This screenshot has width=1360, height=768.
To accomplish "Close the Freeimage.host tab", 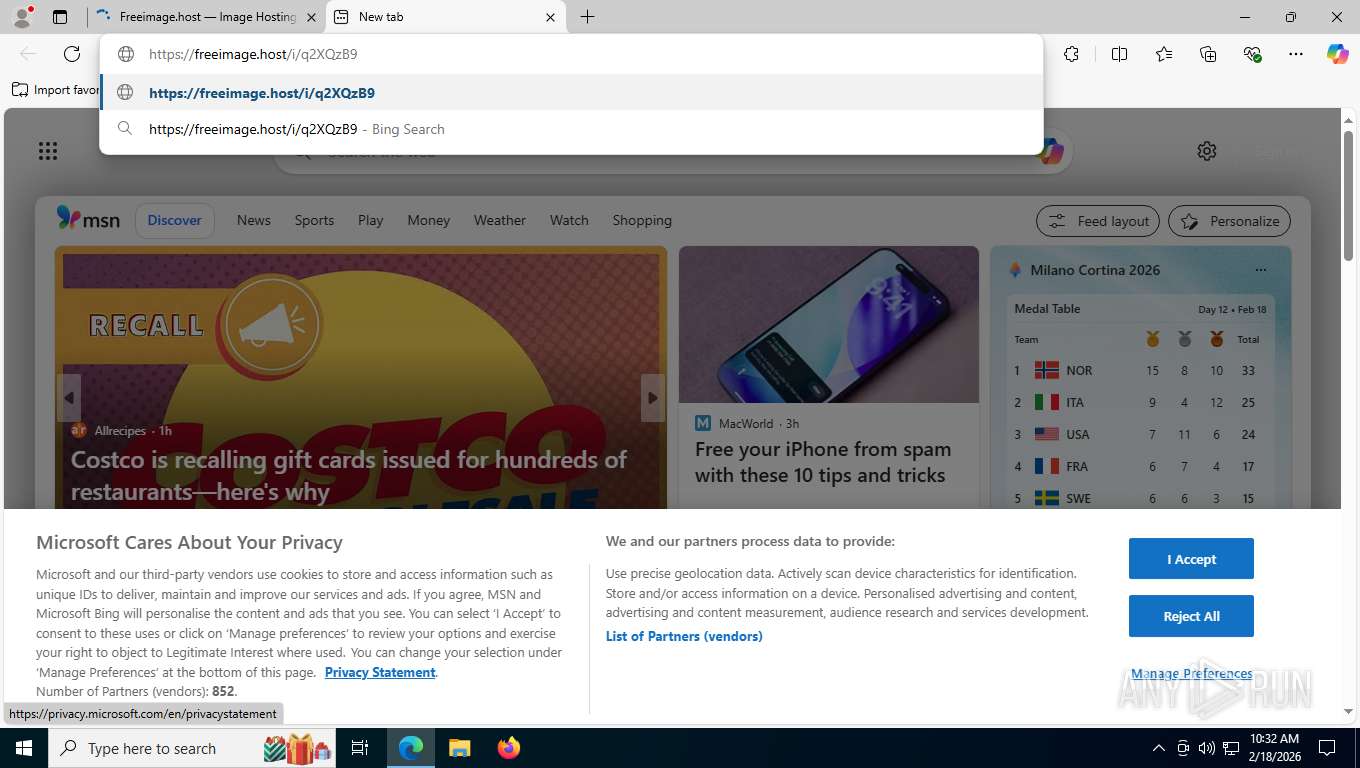I will pos(311,17).
